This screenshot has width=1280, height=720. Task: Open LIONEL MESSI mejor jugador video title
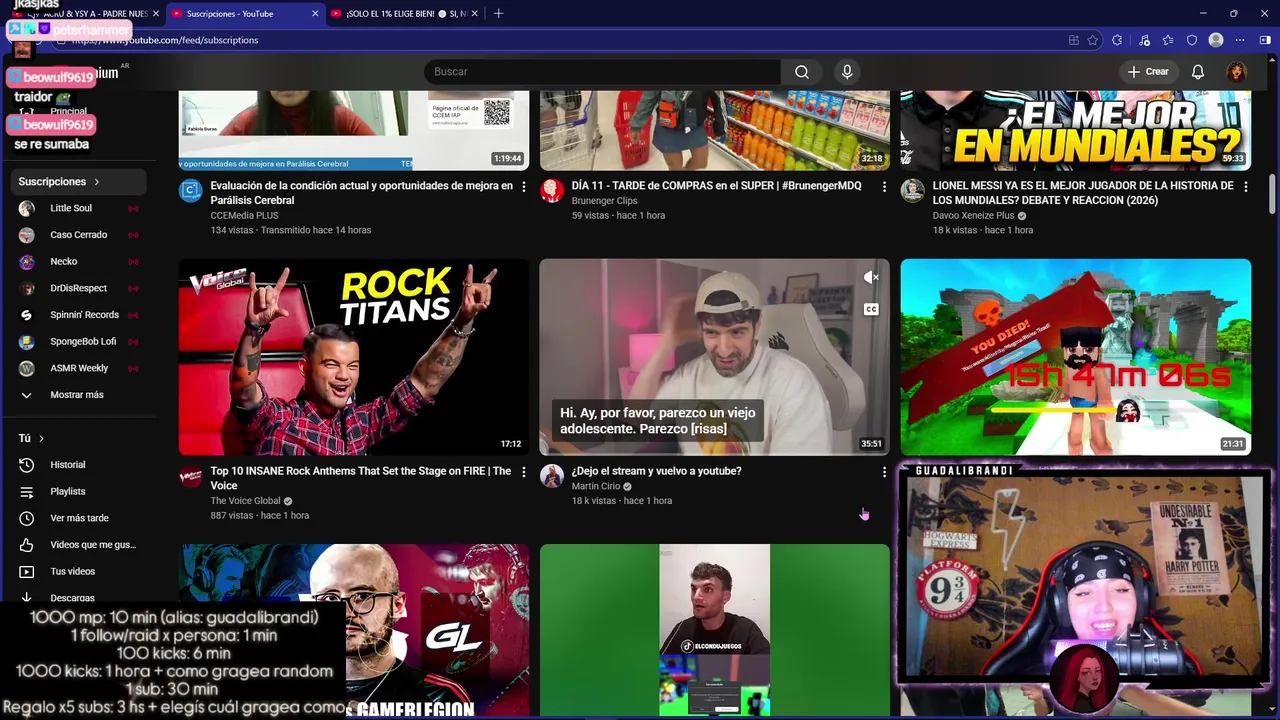coord(1082,193)
